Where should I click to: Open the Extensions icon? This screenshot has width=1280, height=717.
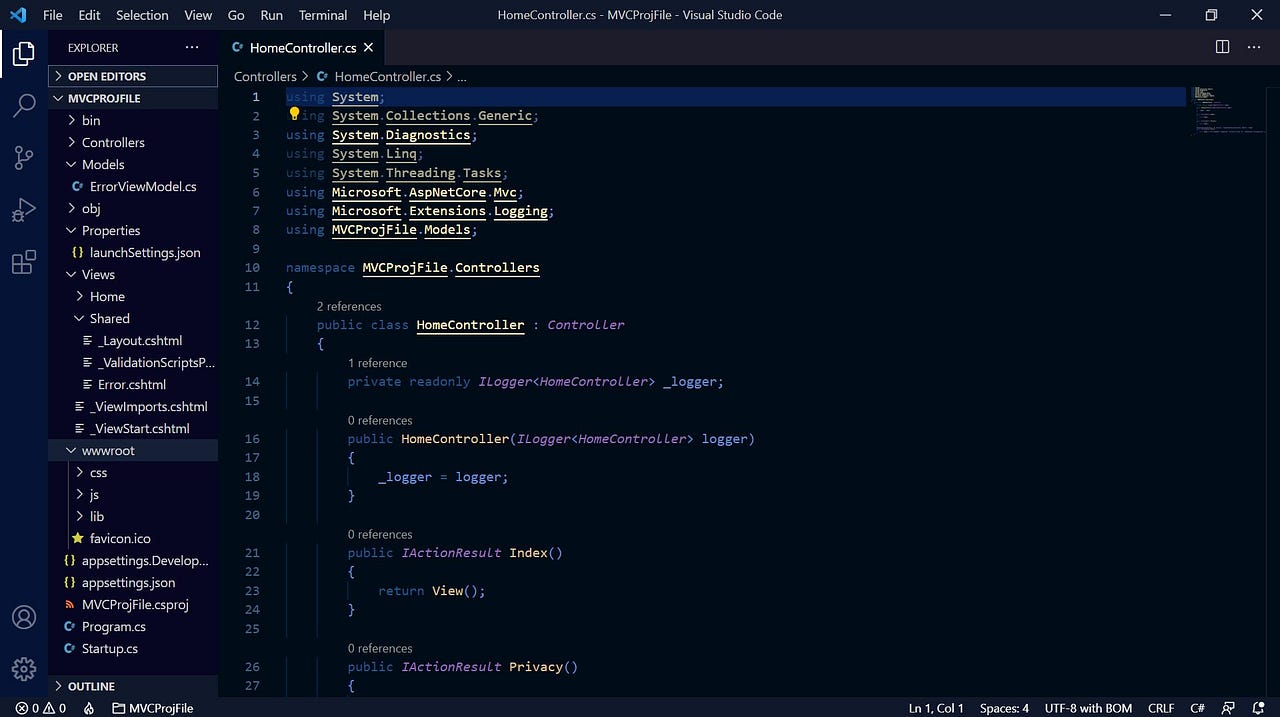pyautogui.click(x=24, y=262)
